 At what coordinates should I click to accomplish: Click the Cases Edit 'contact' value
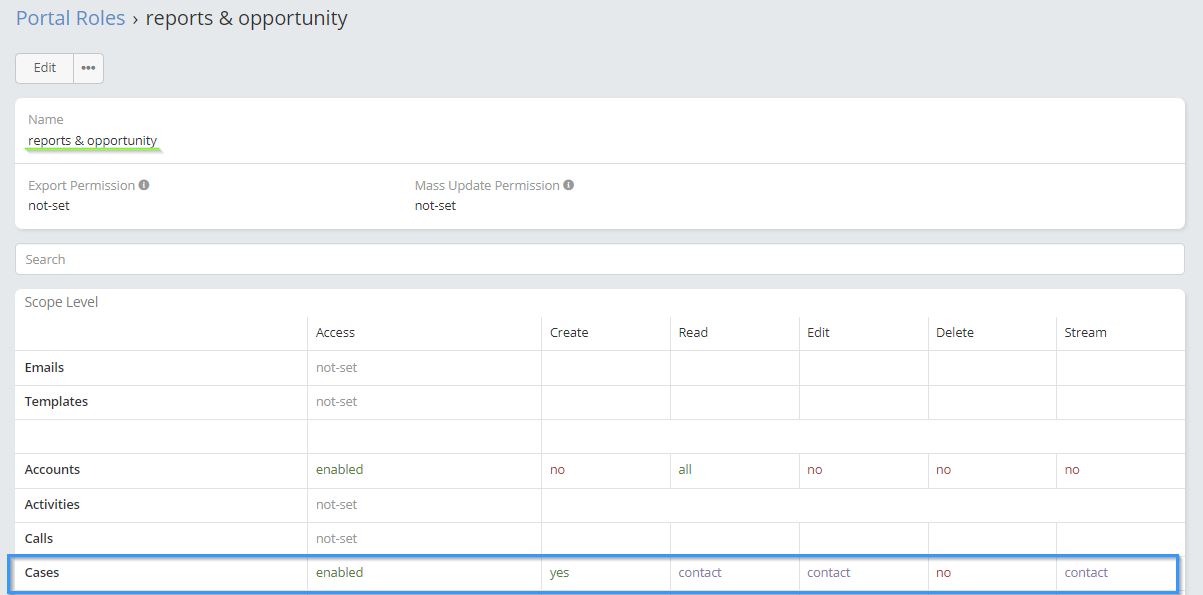tap(829, 573)
